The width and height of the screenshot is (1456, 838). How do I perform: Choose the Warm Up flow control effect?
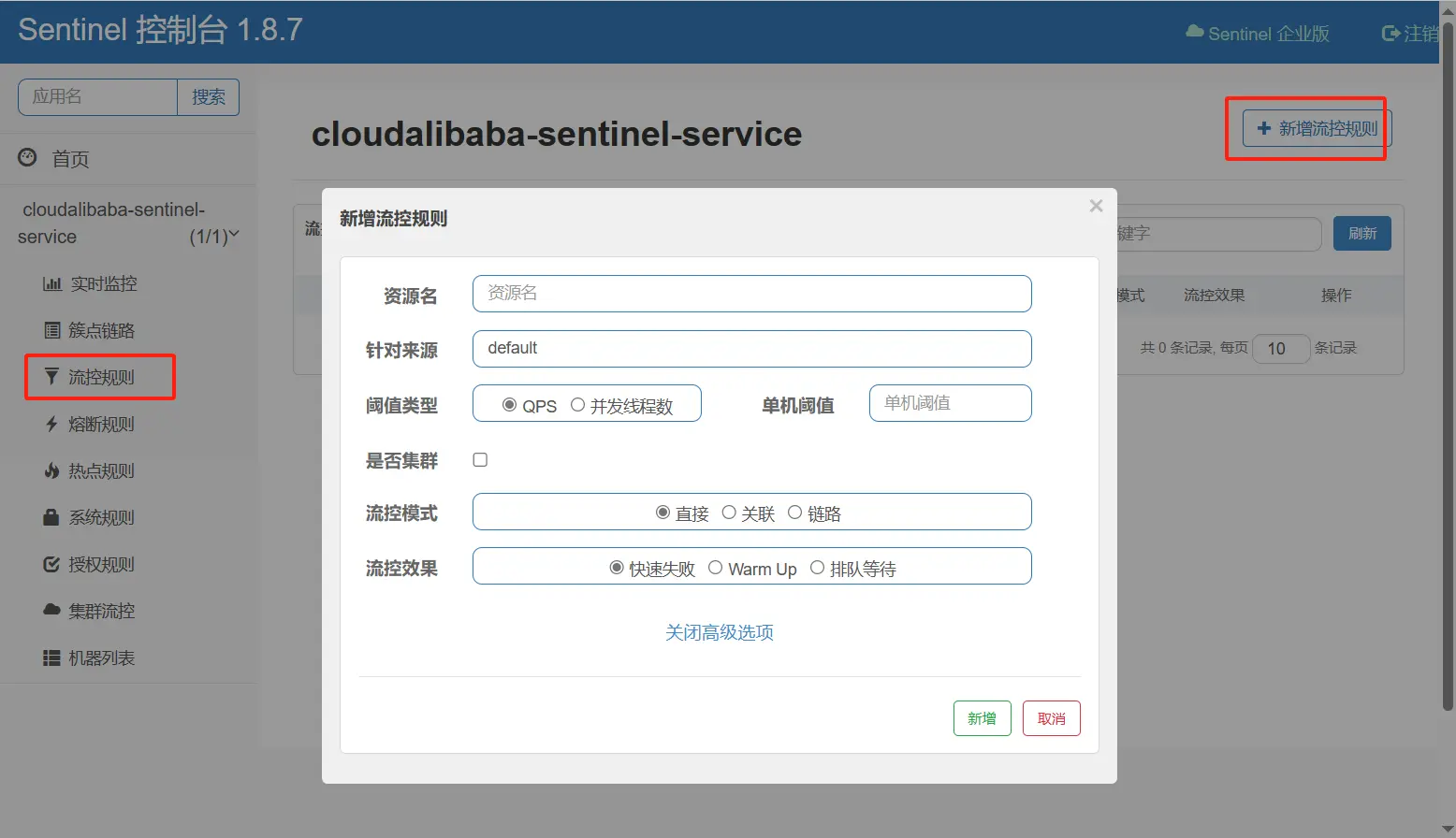coord(716,568)
